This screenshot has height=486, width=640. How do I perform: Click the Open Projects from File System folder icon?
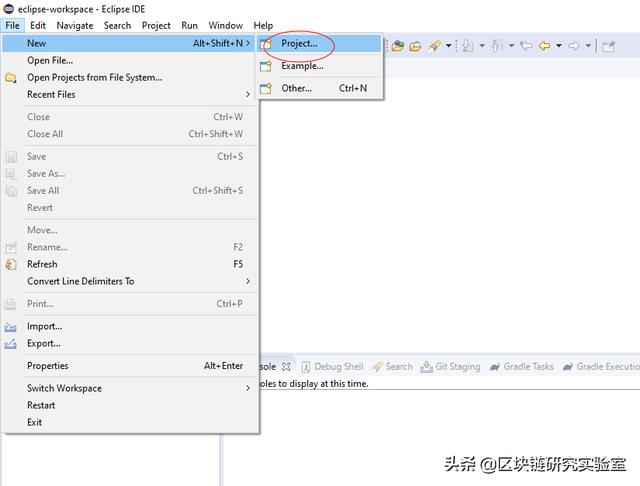(x=11, y=78)
